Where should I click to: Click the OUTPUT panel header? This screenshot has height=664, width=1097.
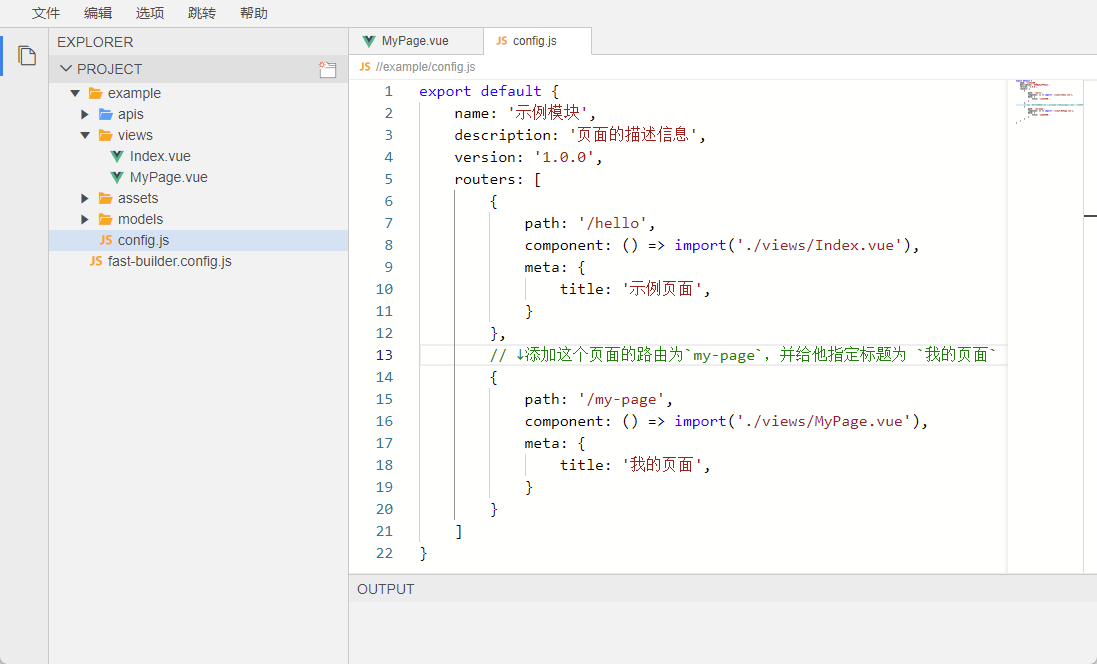[x=386, y=589]
